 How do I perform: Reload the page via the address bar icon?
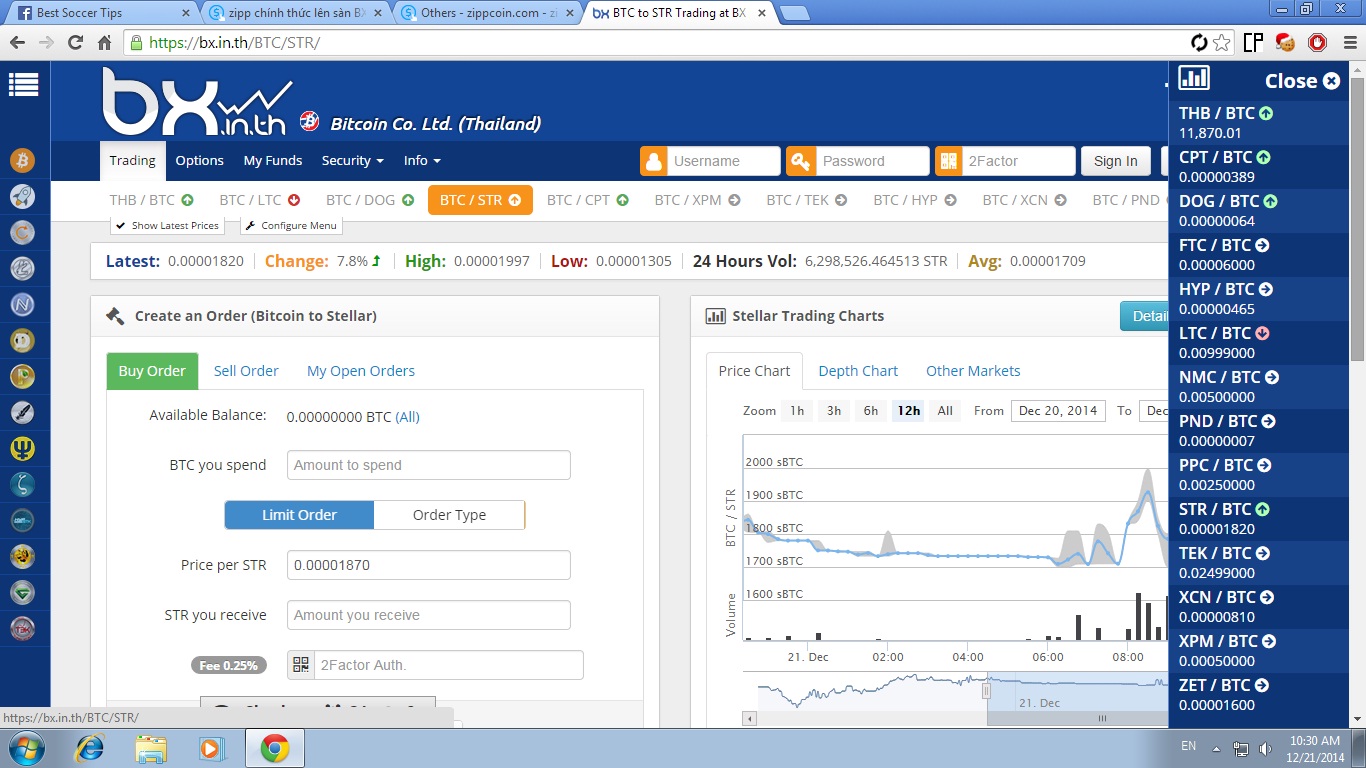[75, 43]
